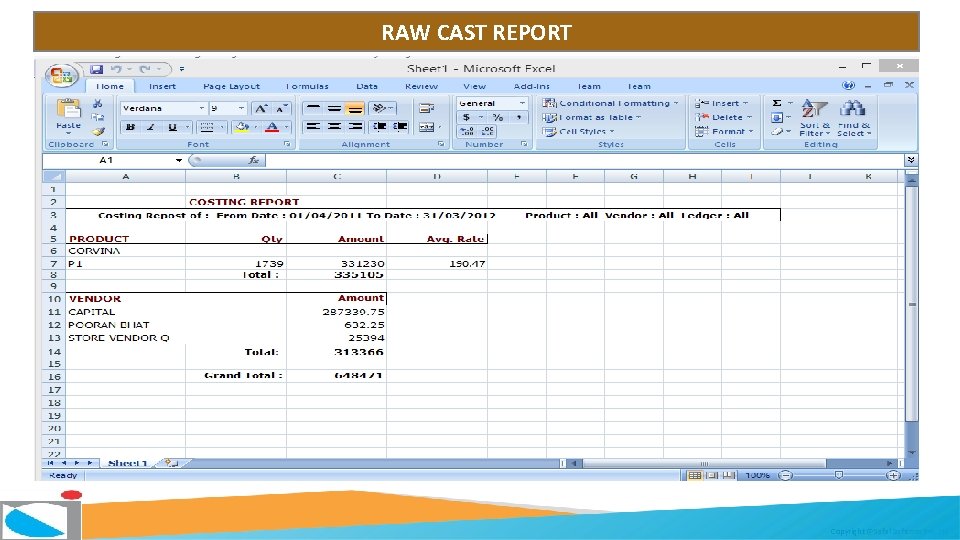Click Zoom Out minus button
This screenshot has width=960, height=540.
coord(786,476)
